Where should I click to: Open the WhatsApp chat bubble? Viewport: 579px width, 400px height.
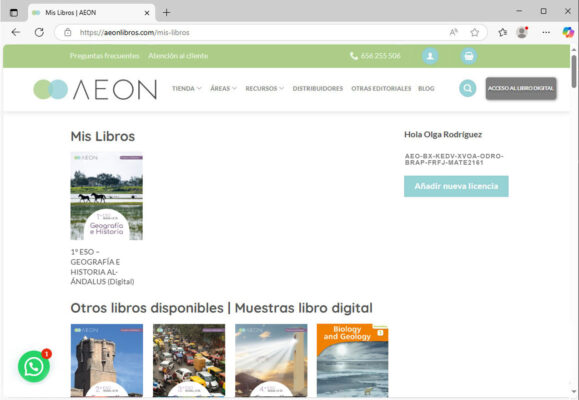tap(34, 366)
